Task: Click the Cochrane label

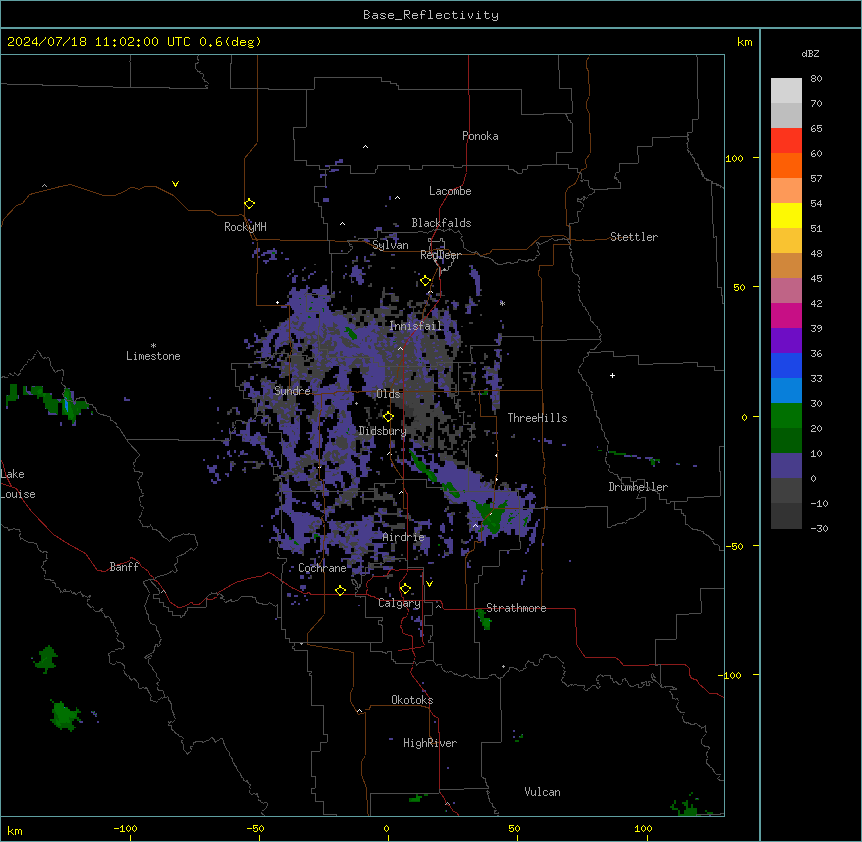Action: tap(322, 568)
